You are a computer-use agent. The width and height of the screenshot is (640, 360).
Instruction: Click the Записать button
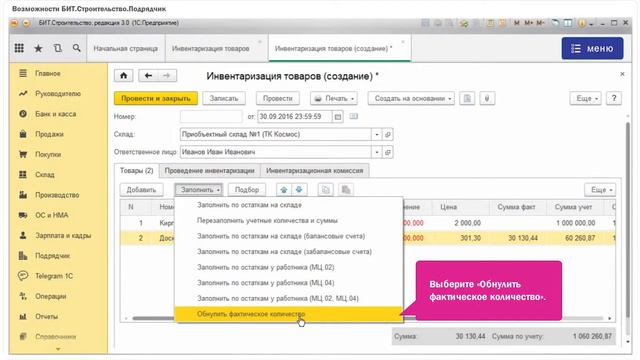(224, 98)
